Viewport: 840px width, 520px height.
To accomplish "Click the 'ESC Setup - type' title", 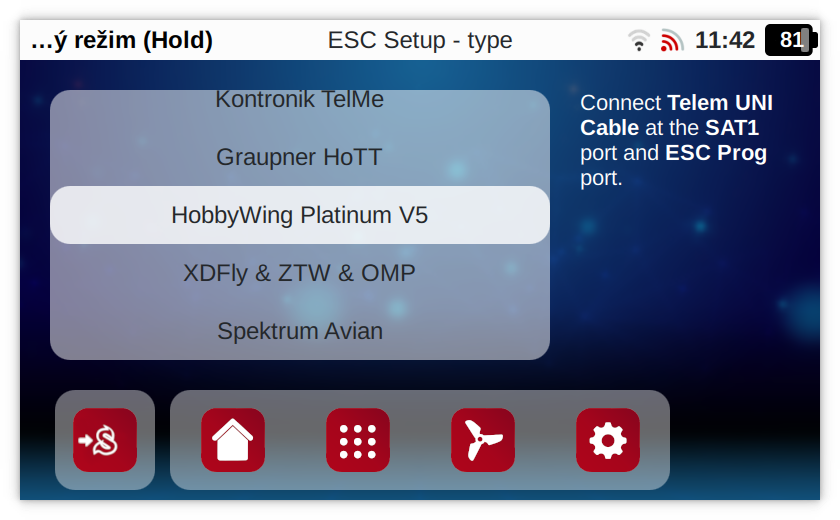I will pos(420,41).
